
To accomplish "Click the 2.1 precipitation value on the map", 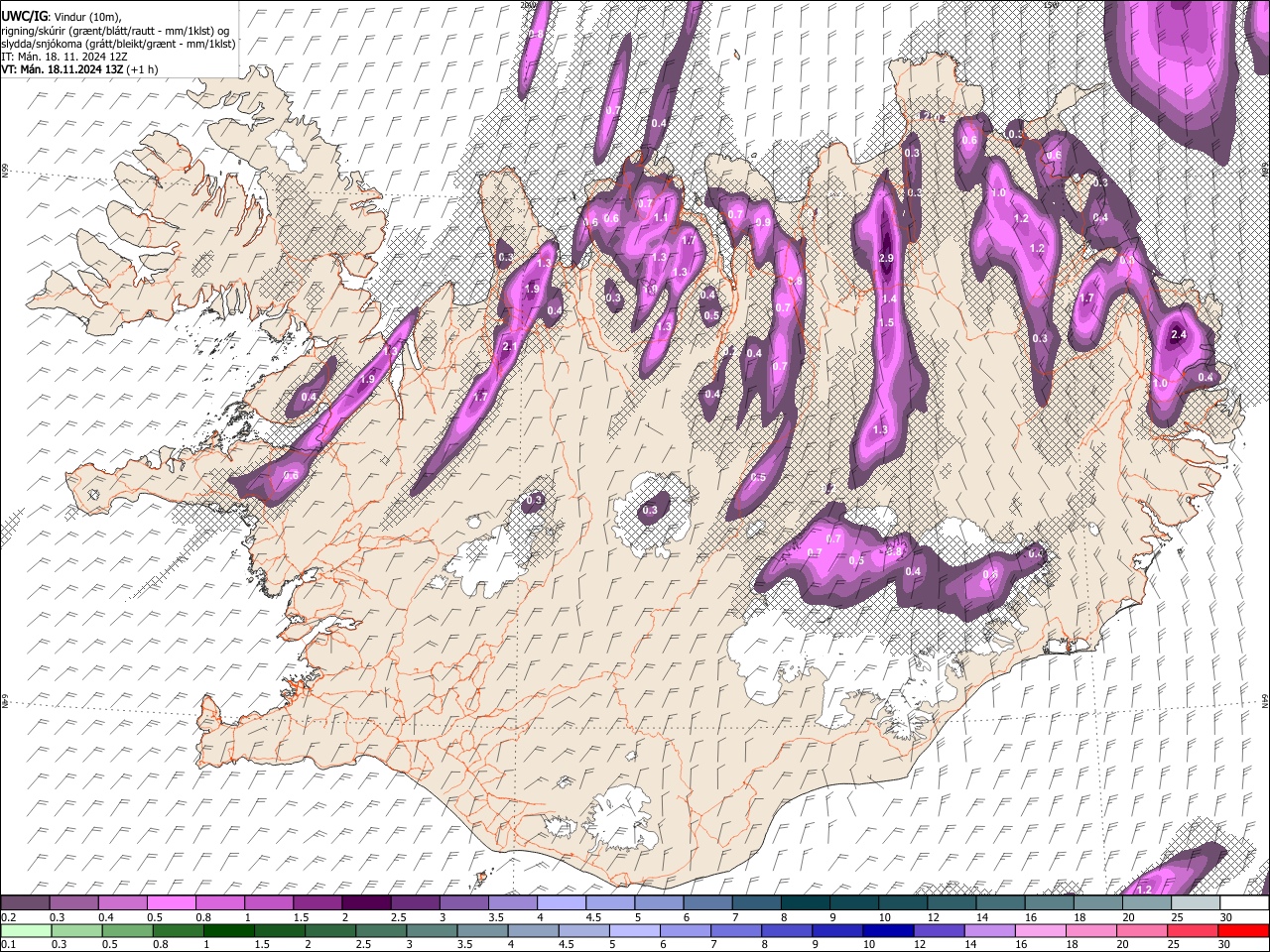I will (511, 346).
